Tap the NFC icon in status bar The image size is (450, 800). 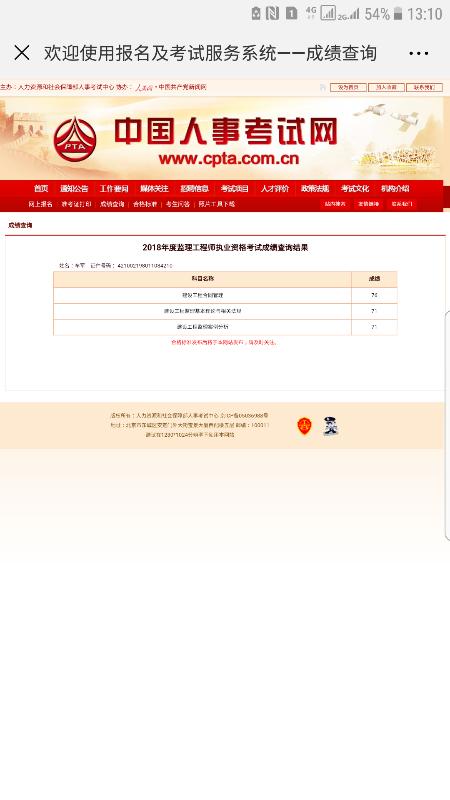click(272, 14)
